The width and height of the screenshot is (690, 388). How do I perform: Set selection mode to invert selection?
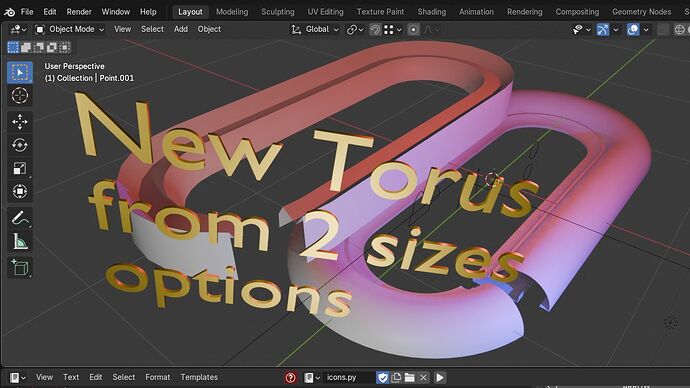[x=52, y=47]
